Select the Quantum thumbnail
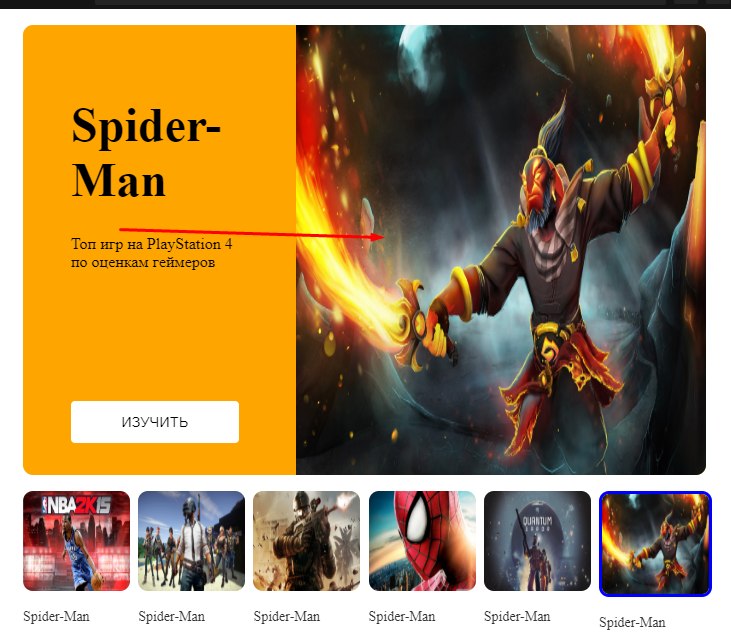The image size is (731, 635). (x=538, y=541)
